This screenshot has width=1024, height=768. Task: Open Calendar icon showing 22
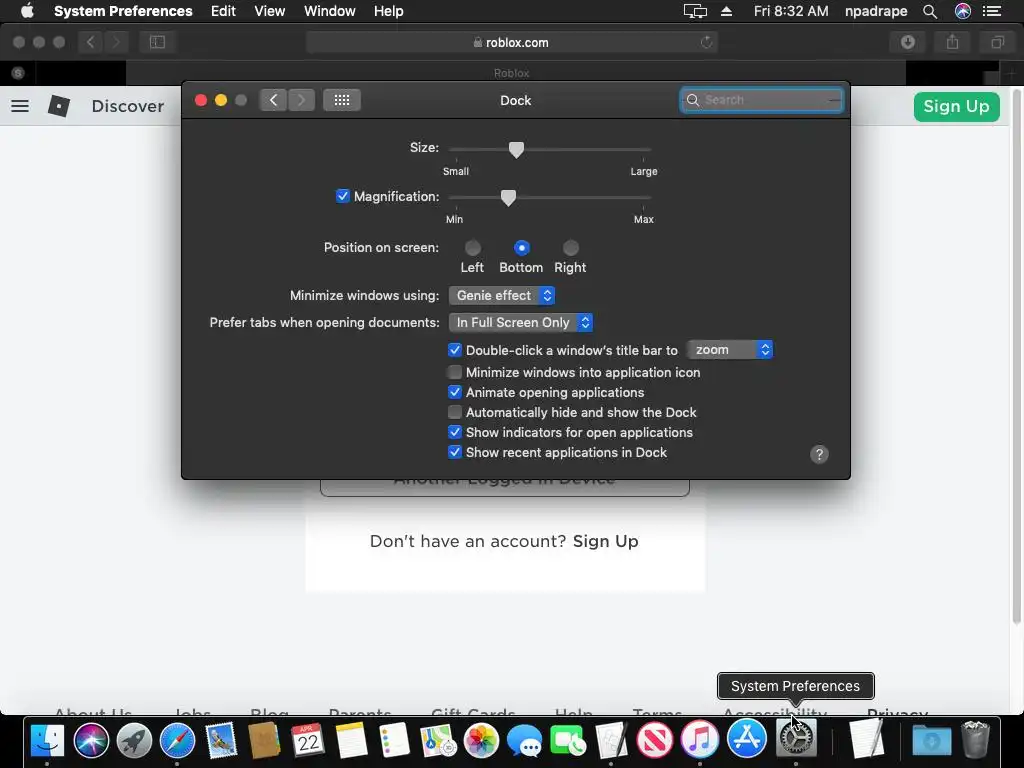(x=308, y=741)
